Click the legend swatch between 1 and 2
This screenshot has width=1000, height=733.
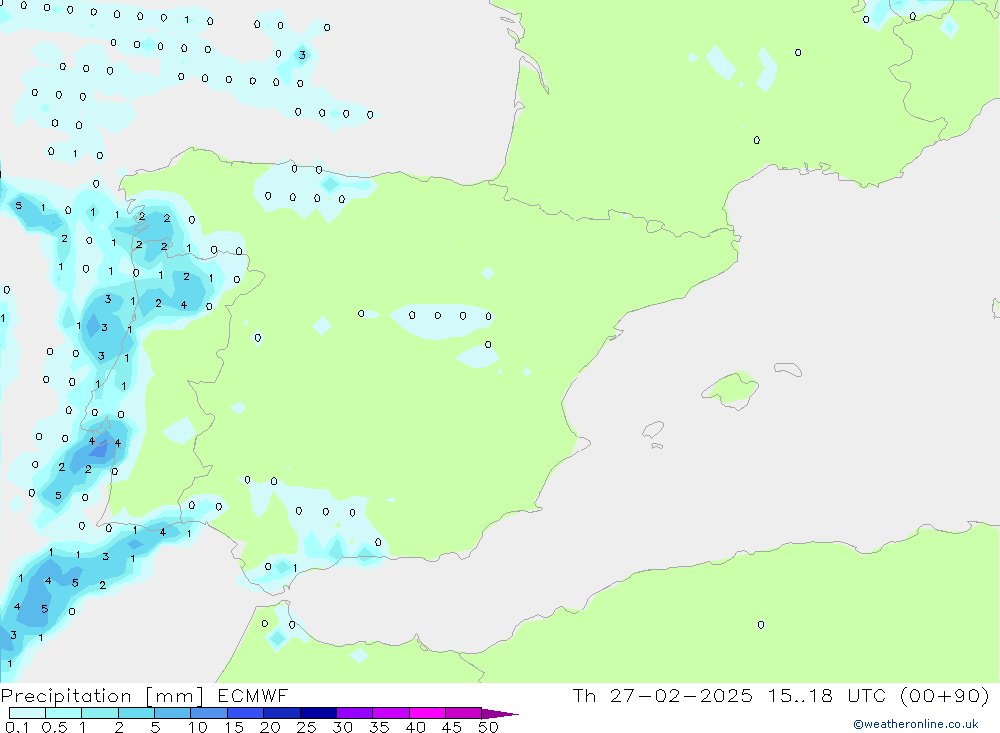click(99, 713)
